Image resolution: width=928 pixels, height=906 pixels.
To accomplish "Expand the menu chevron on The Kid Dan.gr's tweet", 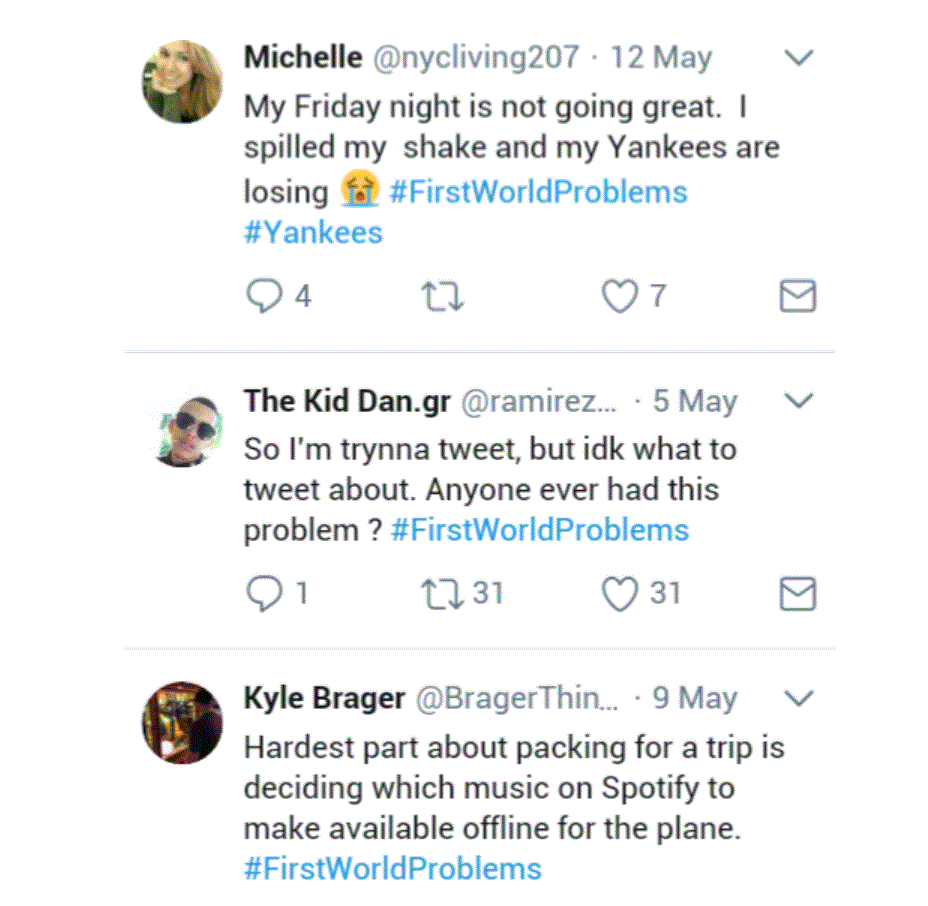I will 798,402.
